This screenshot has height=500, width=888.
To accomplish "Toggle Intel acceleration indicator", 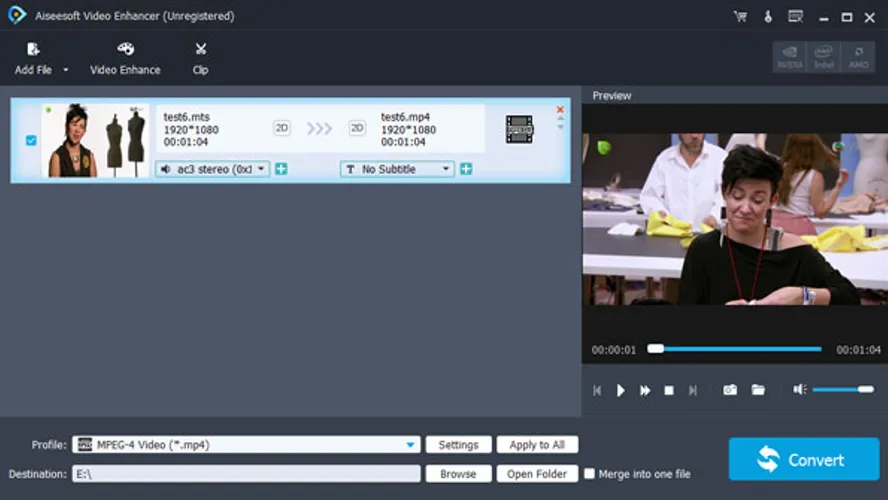I will click(823, 57).
